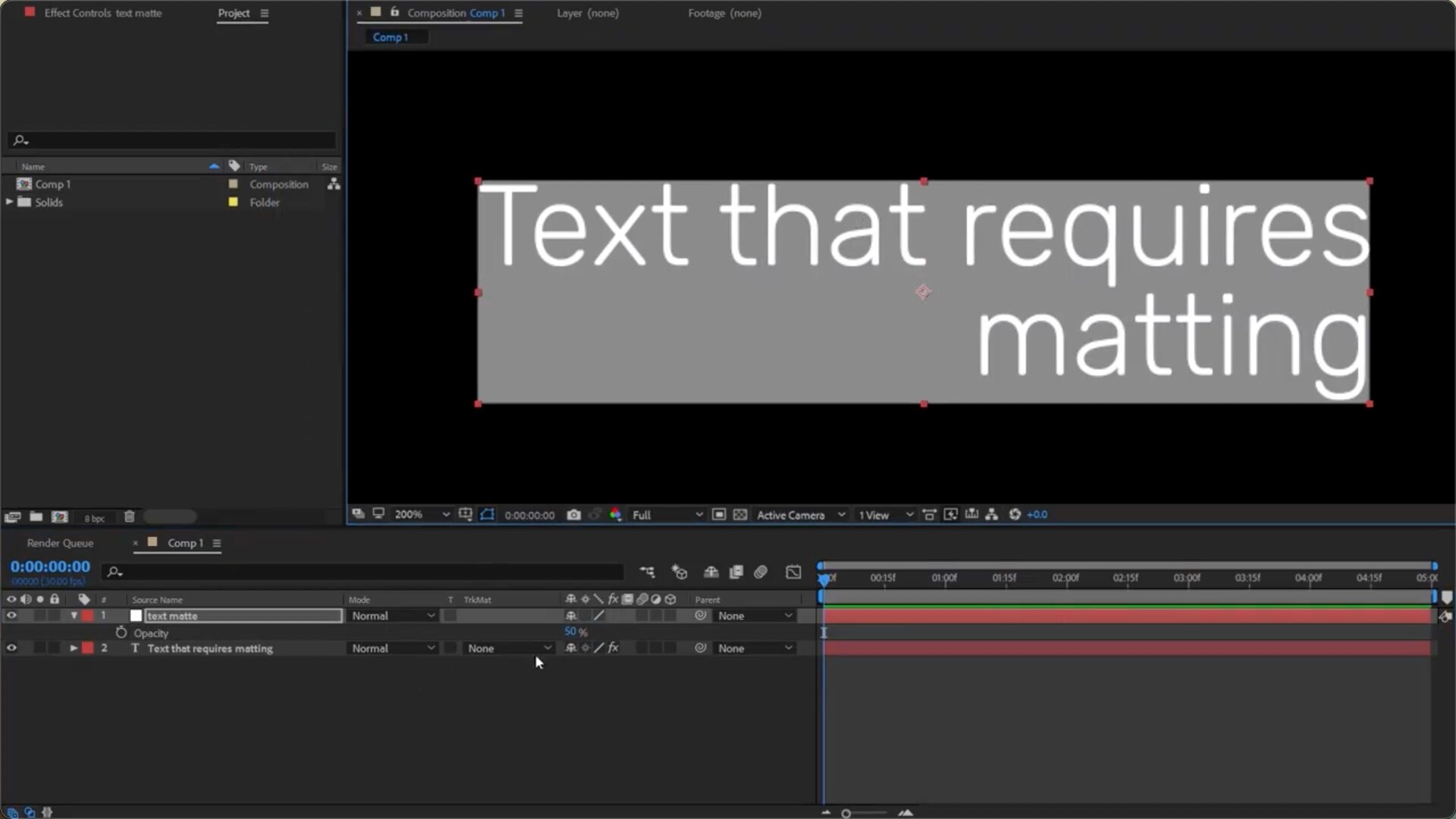Click the Opacity stopwatch icon
The image size is (1456, 819).
[x=121, y=632]
